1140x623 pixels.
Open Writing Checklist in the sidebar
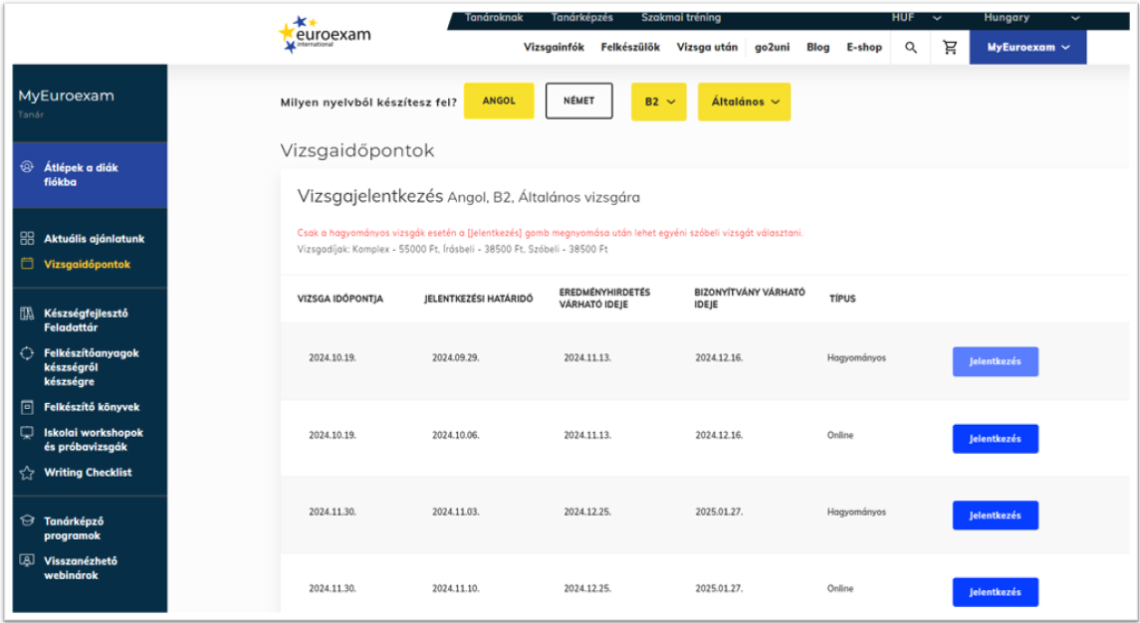(x=87, y=473)
